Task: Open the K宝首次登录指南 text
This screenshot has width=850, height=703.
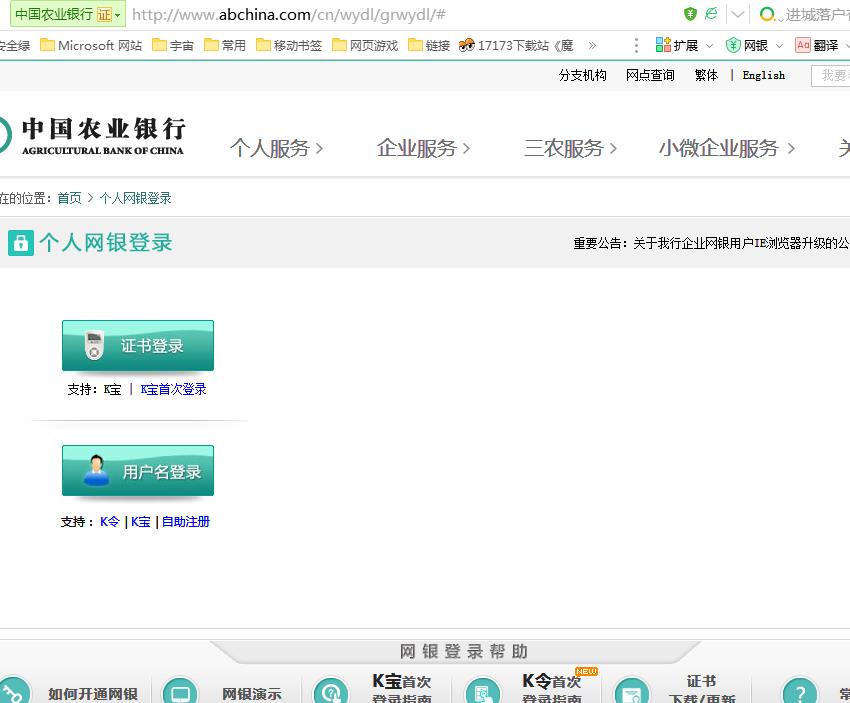Action: tap(402, 688)
